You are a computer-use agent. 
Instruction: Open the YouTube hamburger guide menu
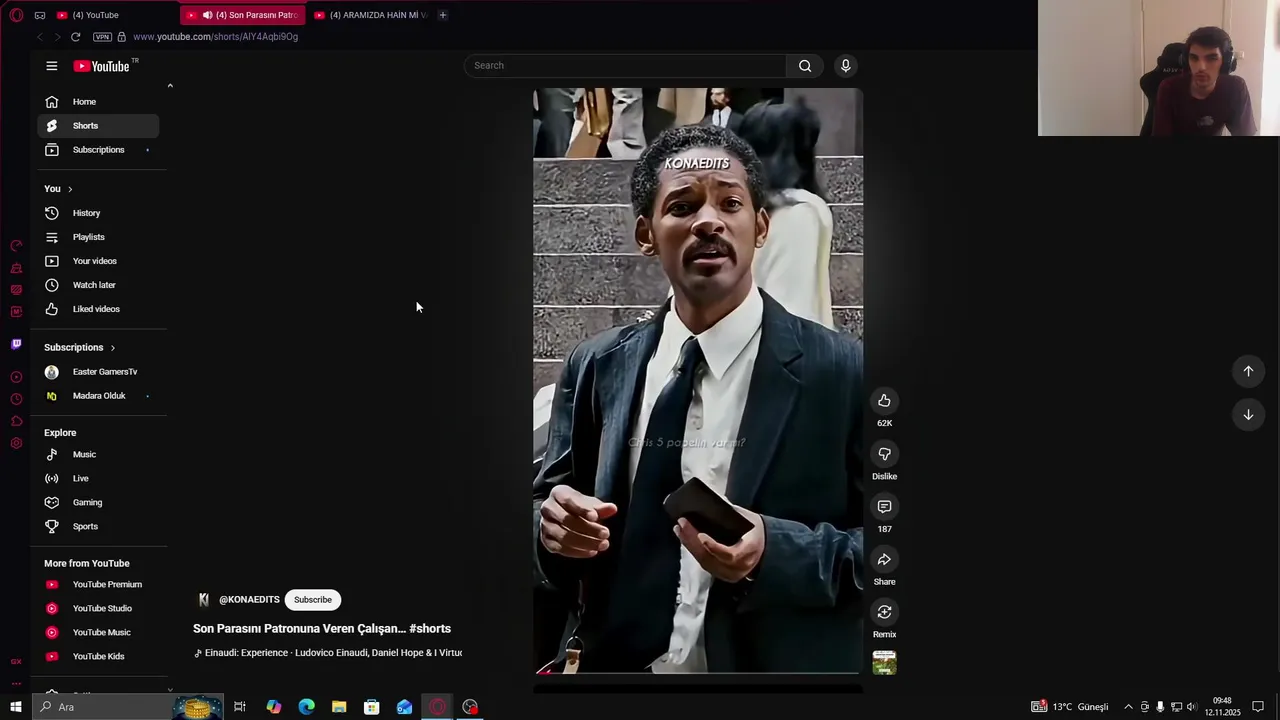52,66
